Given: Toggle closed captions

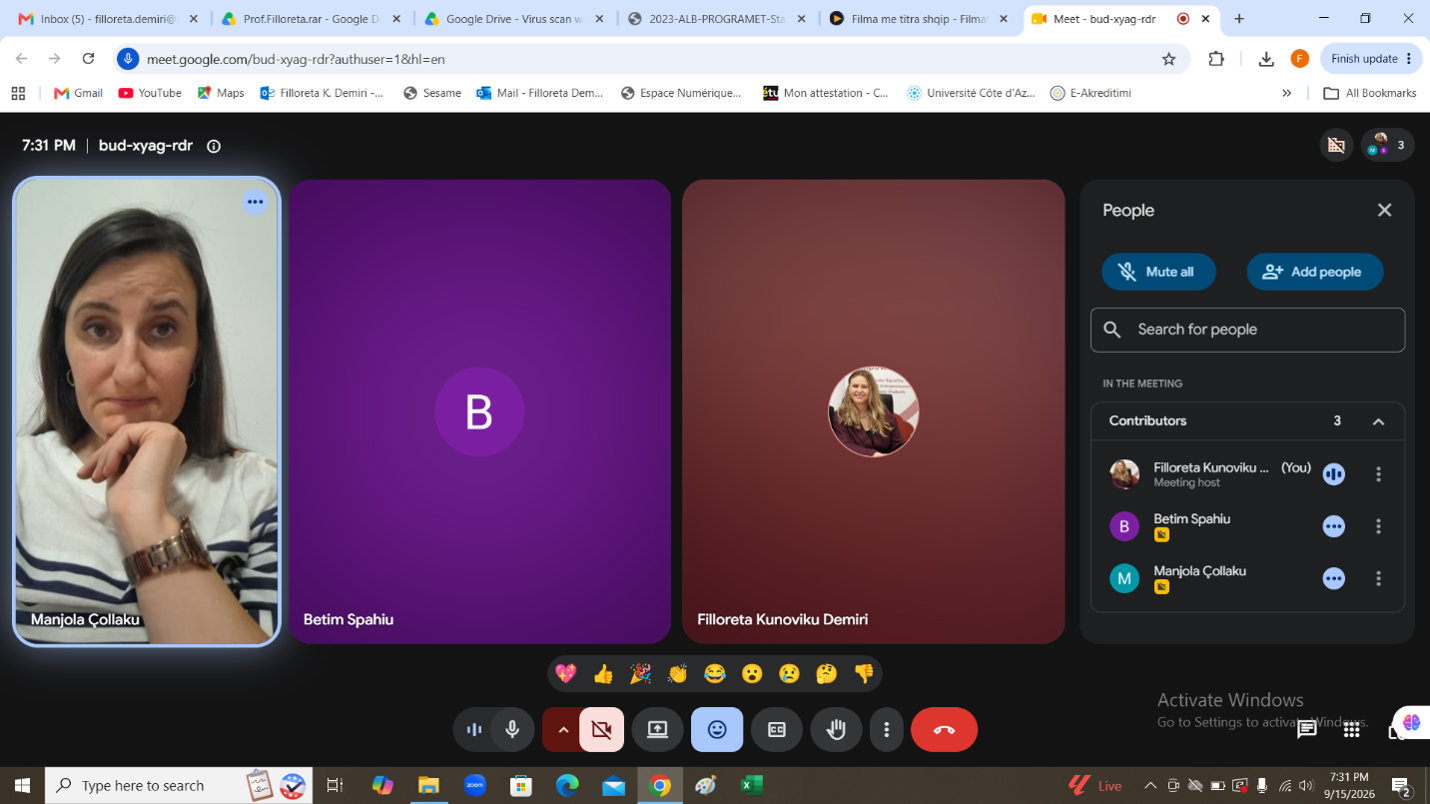Looking at the screenshot, I should (x=777, y=730).
